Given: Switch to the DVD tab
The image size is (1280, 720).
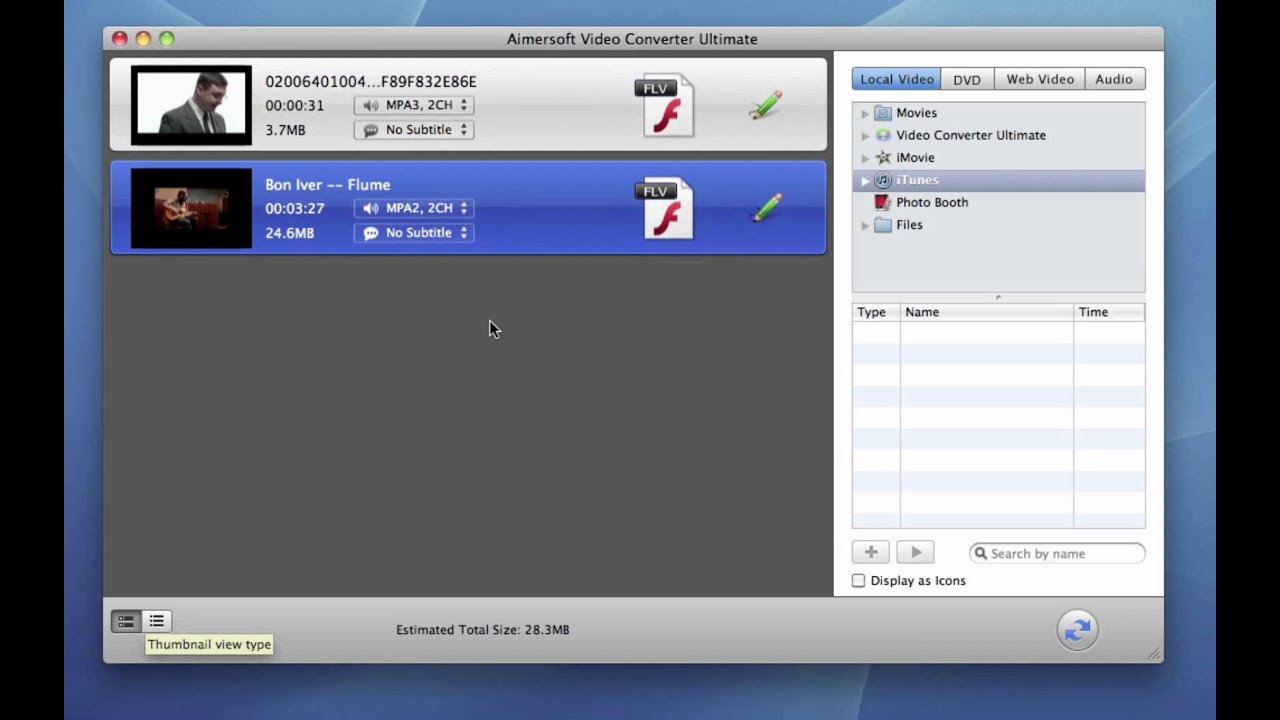Looking at the screenshot, I should point(967,79).
